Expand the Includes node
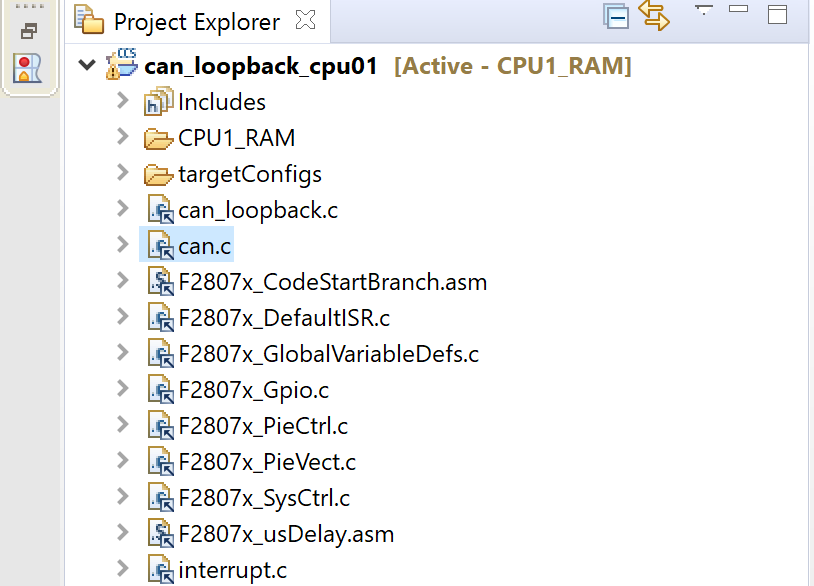Viewport: 814px width, 586px height. pyautogui.click(x=121, y=101)
